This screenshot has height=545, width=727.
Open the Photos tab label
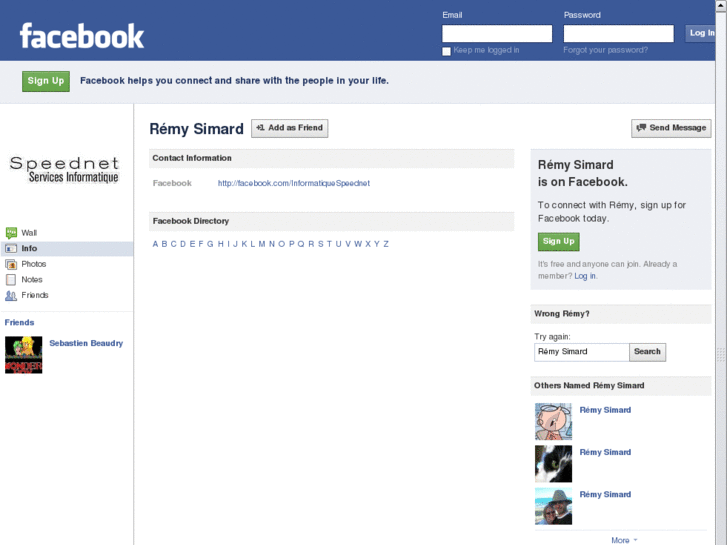(x=34, y=264)
